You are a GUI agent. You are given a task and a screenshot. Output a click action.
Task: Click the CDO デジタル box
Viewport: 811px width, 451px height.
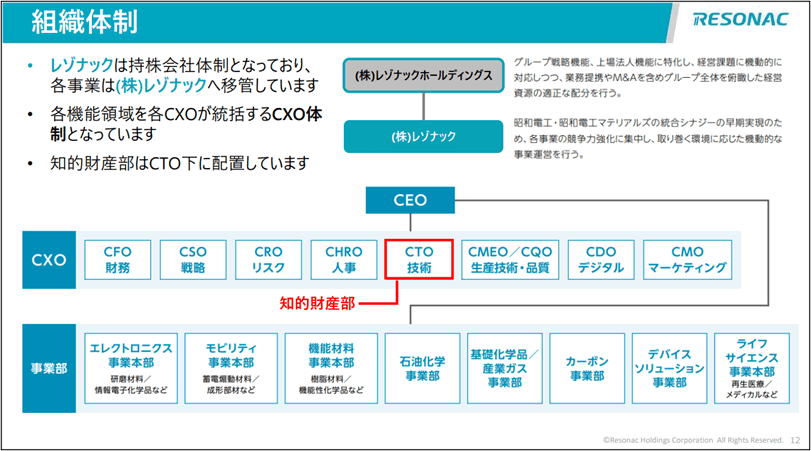[x=600, y=259]
